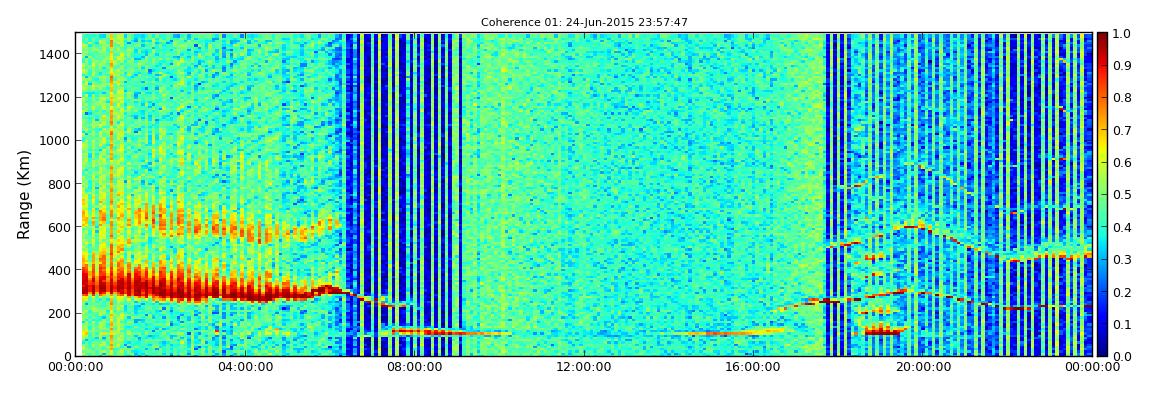The image size is (1150, 407).
Task: Click the 04:00:00 x-axis tick label
Action: pyautogui.click(x=246, y=367)
